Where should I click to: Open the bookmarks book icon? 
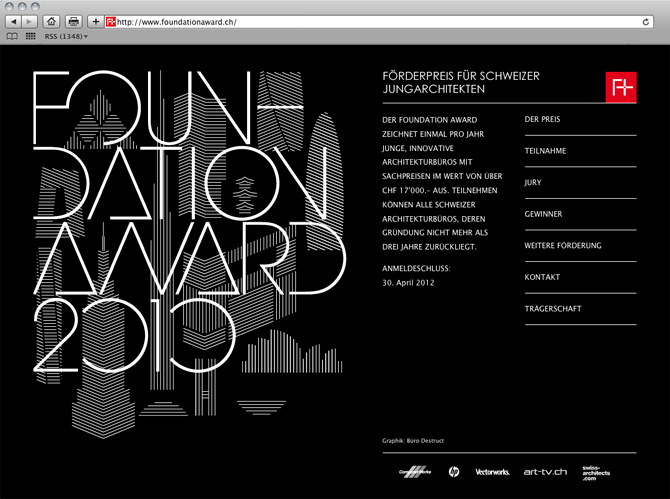pyautogui.click(x=12, y=37)
